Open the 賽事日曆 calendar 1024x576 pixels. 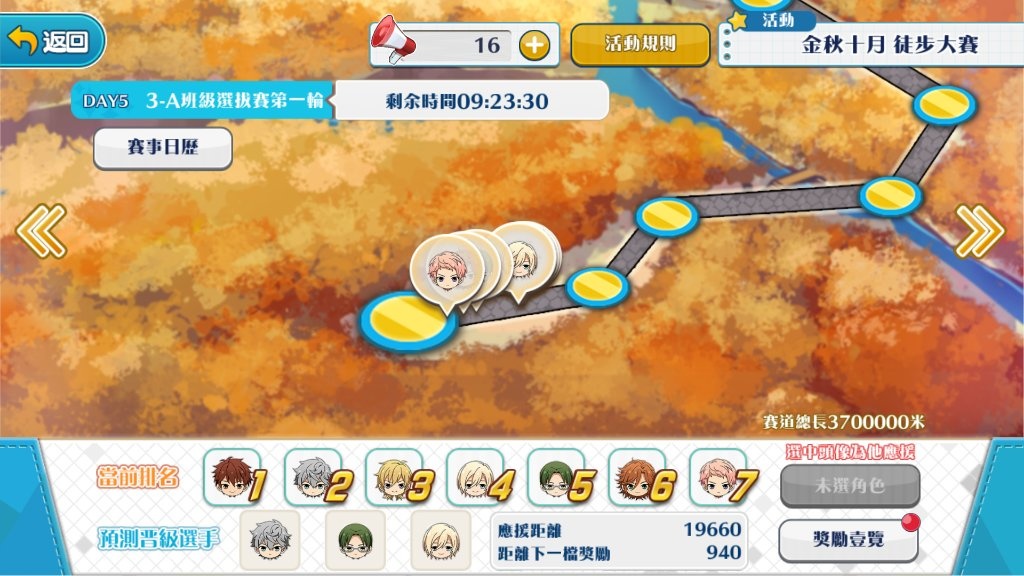coord(163,148)
